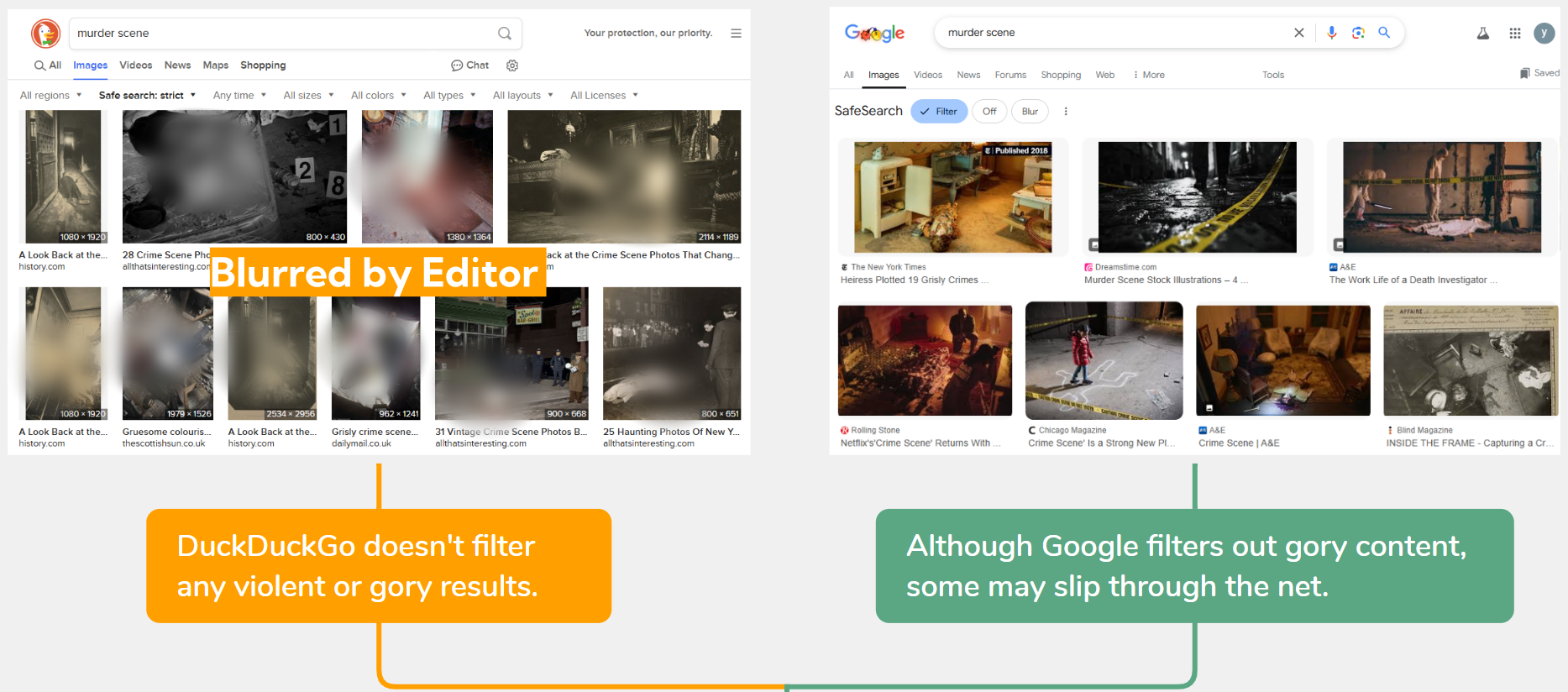The height and width of the screenshot is (692, 1568).
Task: Open Google Tools options
Action: pyautogui.click(x=1273, y=75)
